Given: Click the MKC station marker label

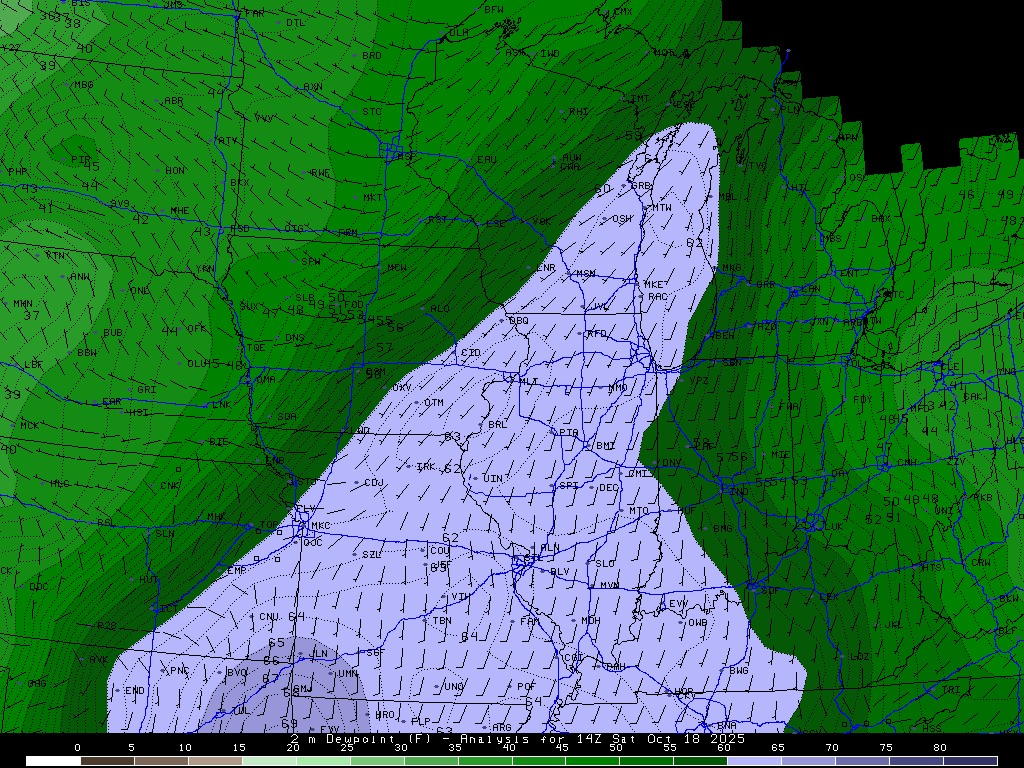Looking at the screenshot, I should coord(320,526).
